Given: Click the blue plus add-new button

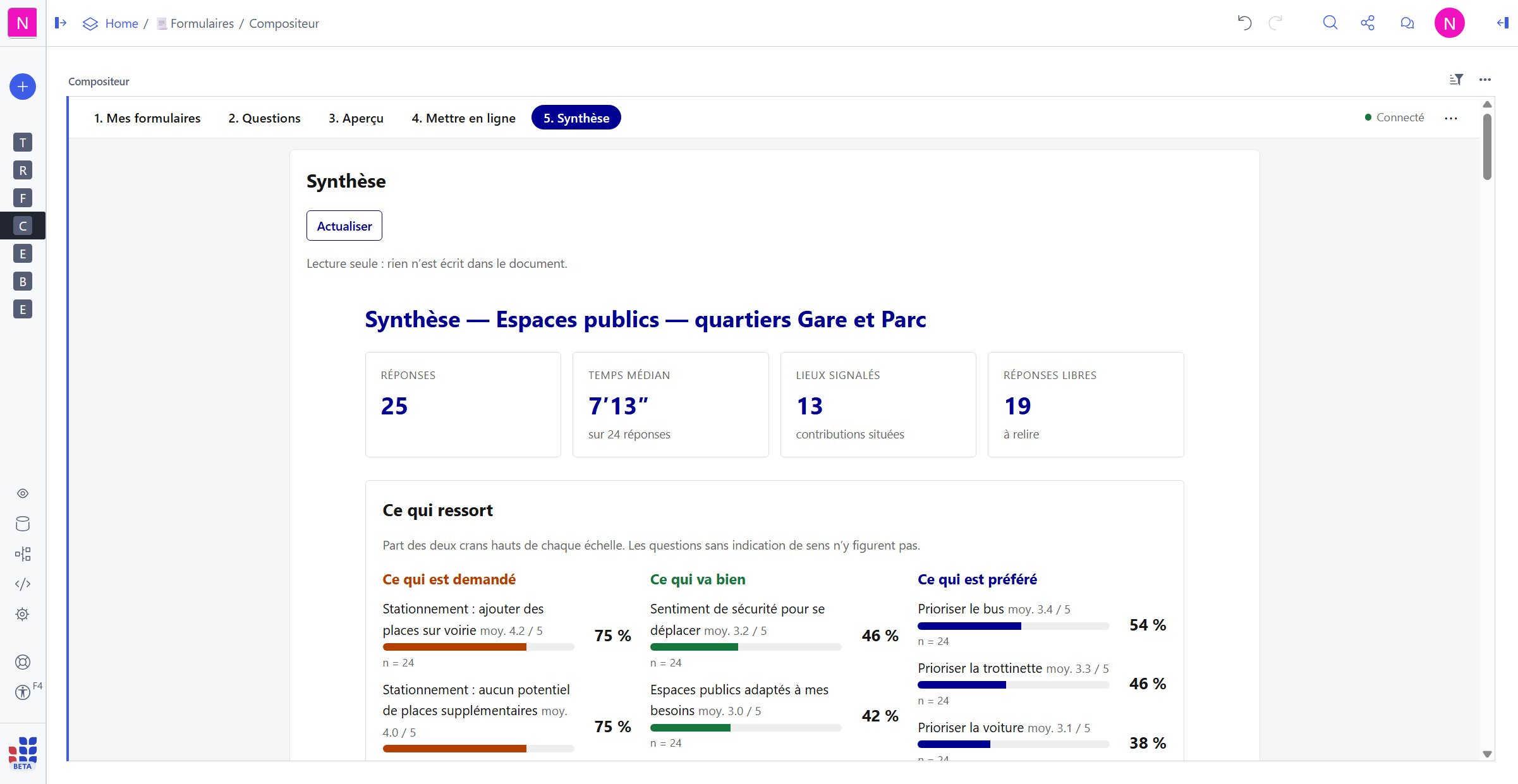Looking at the screenshot, I should [x=23, y=87].
